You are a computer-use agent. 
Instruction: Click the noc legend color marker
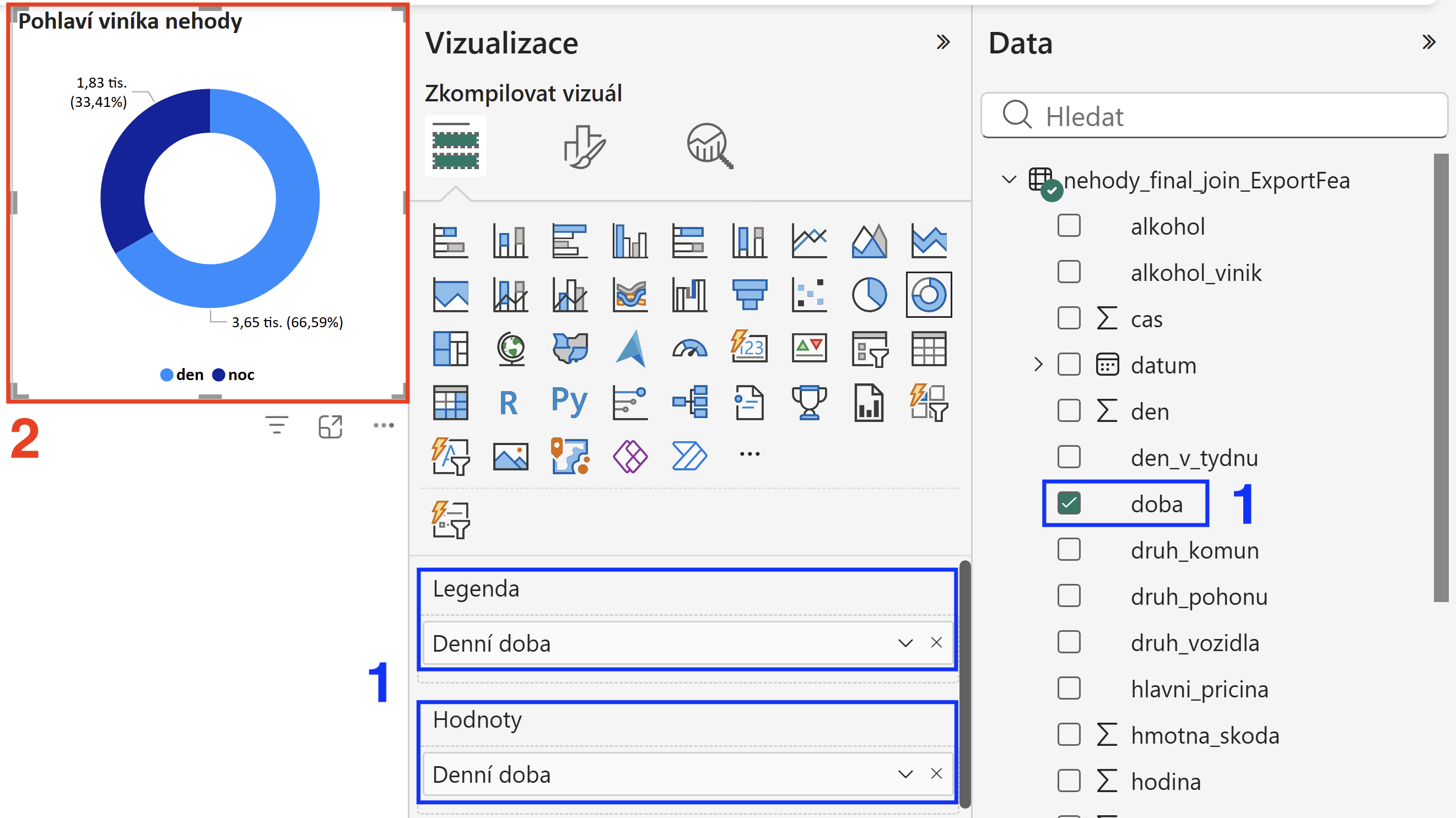point(219,375)
